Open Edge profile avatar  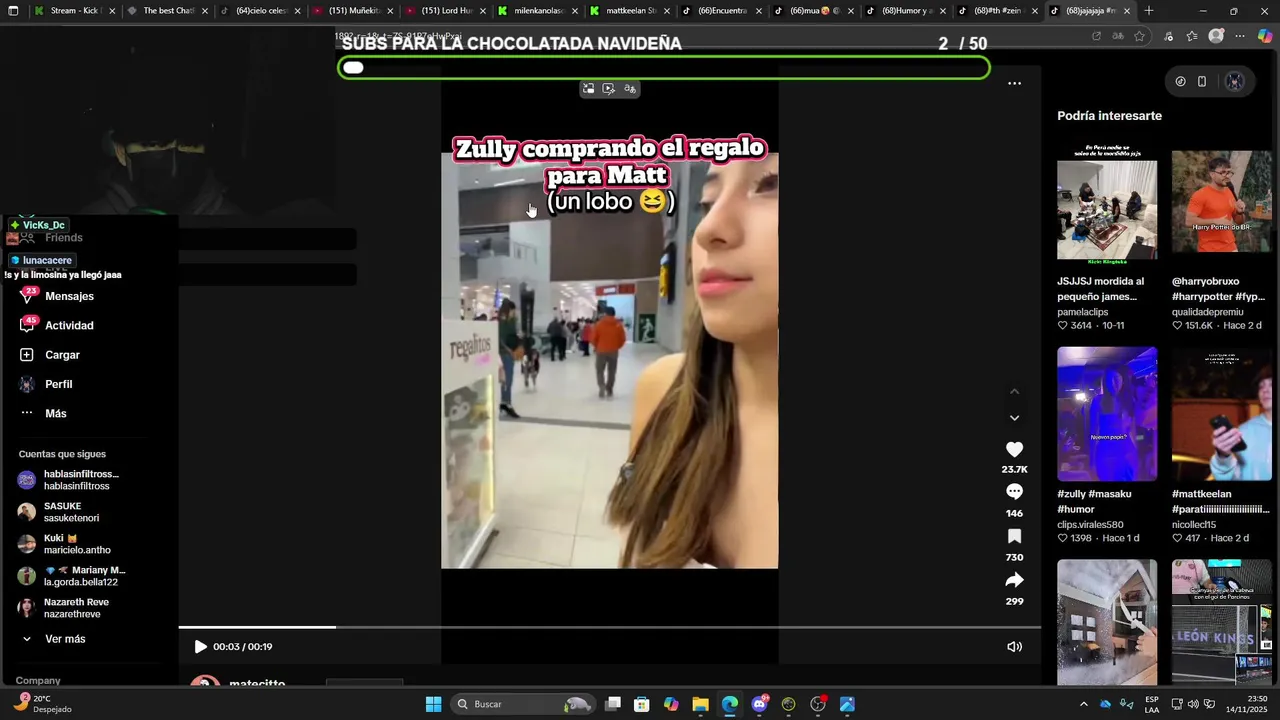pyautogui.click(x=1216, y=36)
